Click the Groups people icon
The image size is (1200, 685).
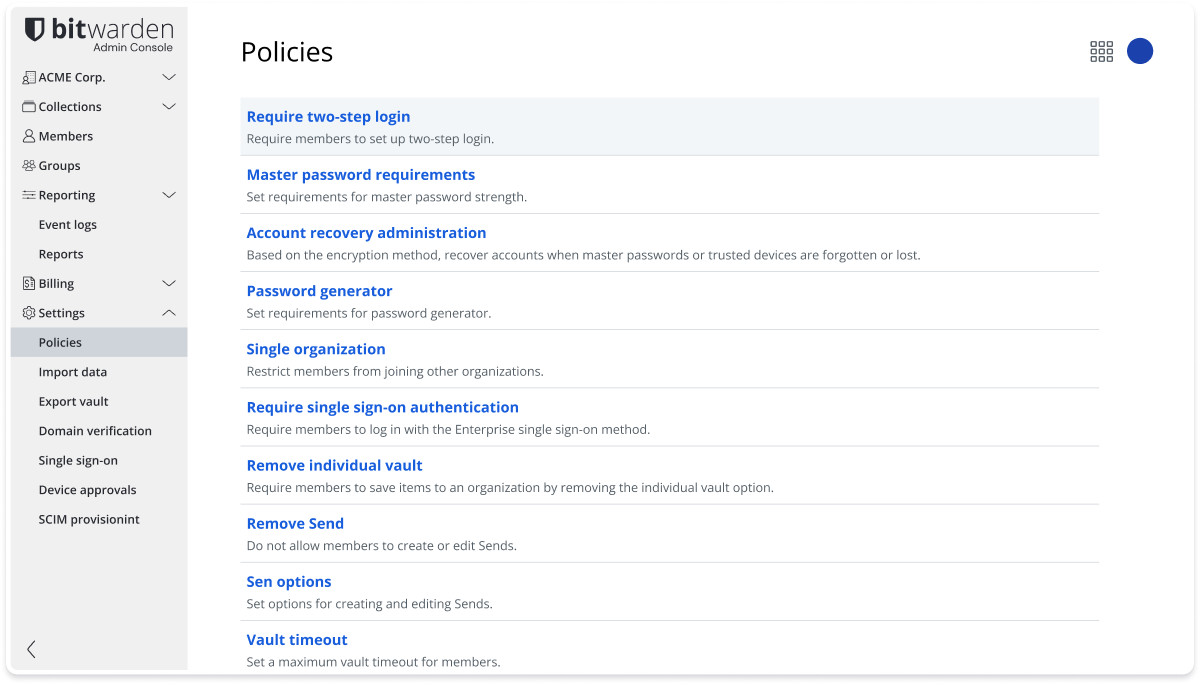29,166
